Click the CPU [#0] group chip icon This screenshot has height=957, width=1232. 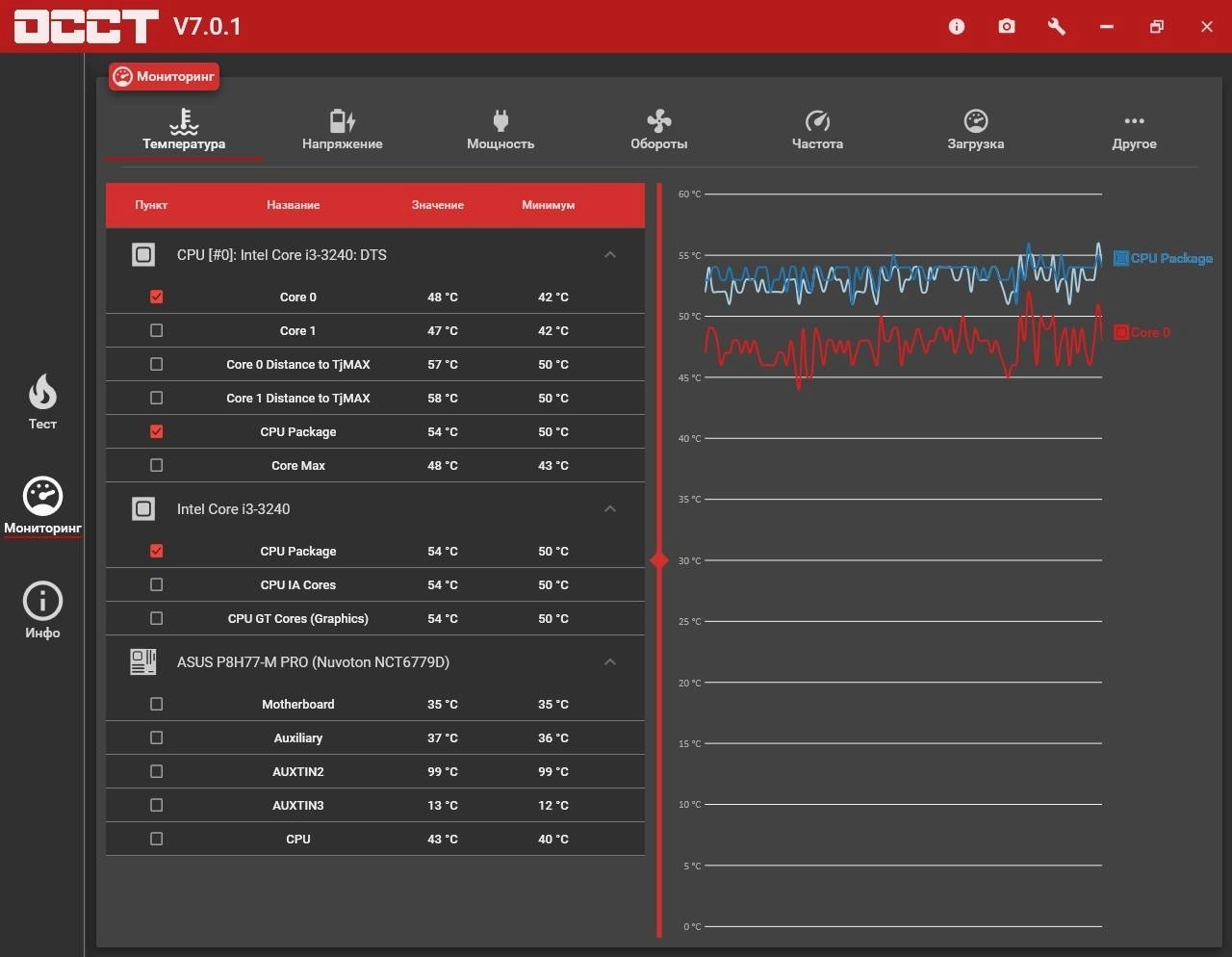(143, 255)
